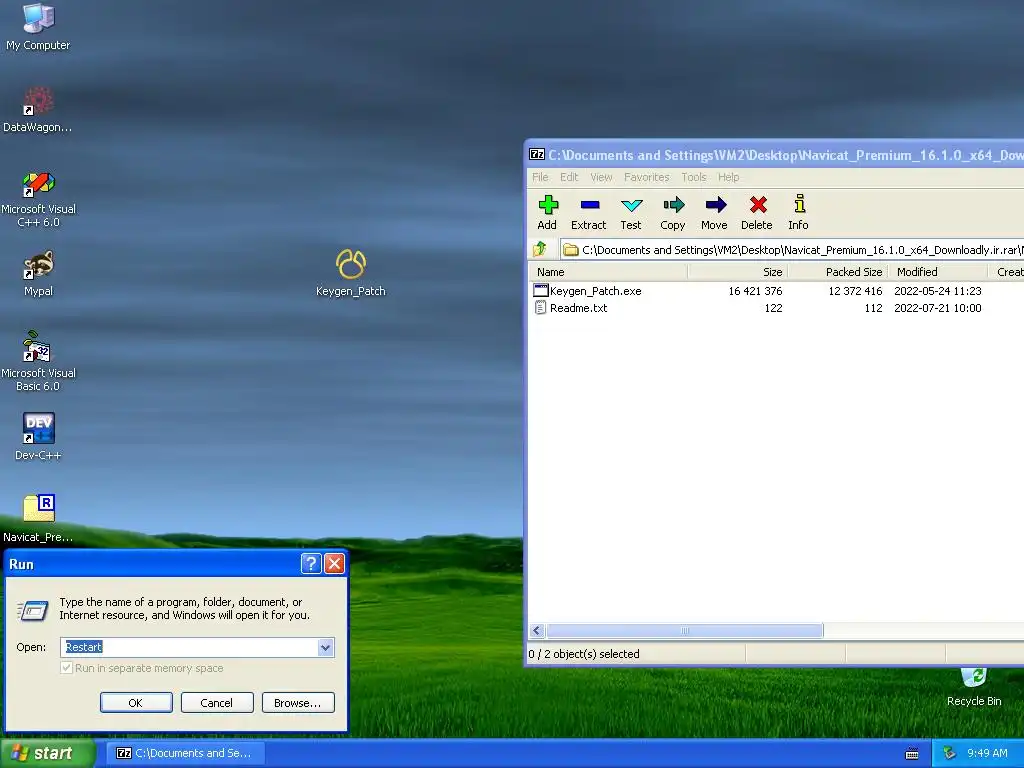Click the left arrow of horizontal scrollbar
The height and width of the screenshot is (768, 1024).
coord(537,631)
